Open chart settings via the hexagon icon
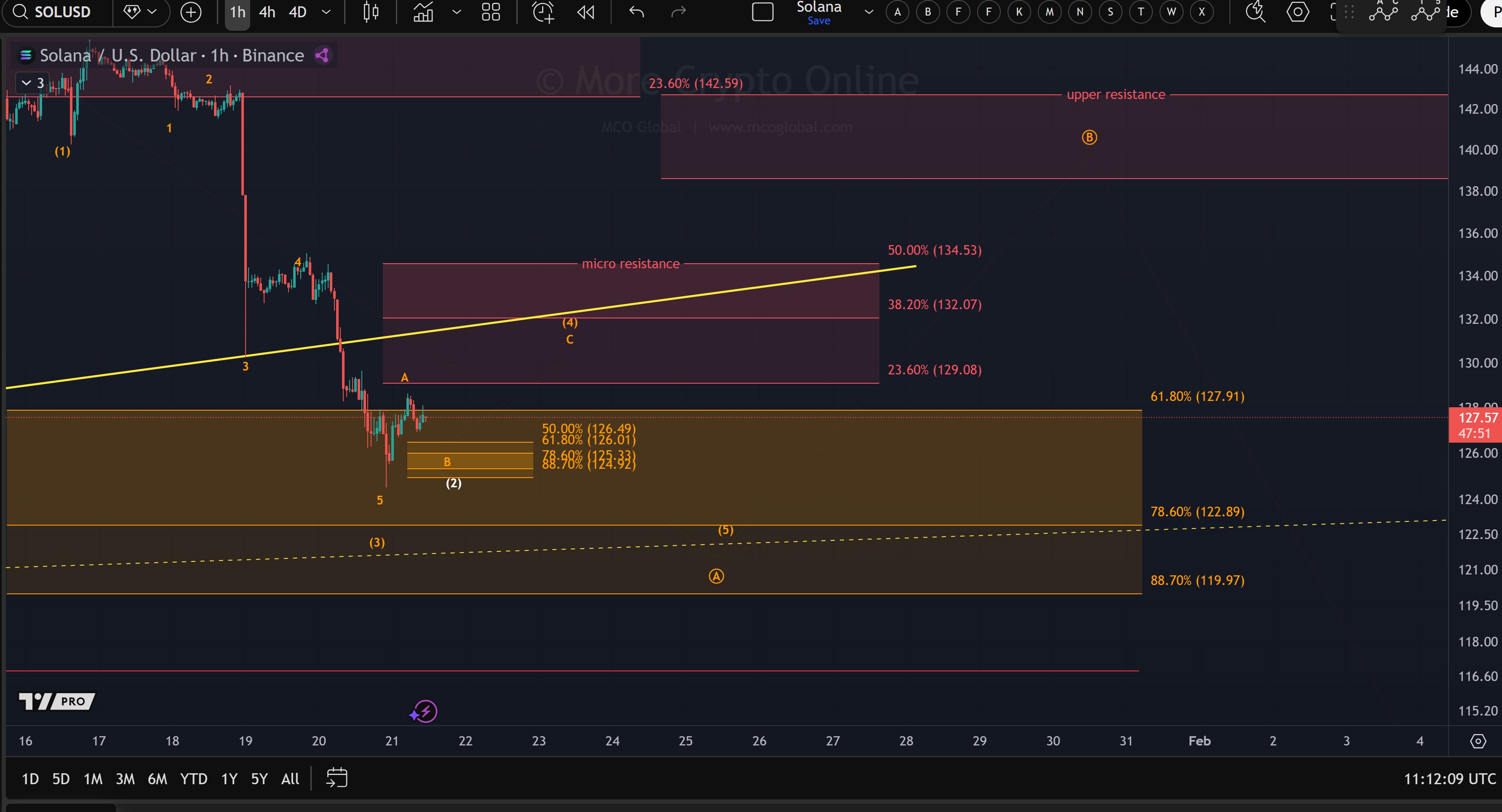Viewport: 1502px width, 812px height. point(1298,12)
